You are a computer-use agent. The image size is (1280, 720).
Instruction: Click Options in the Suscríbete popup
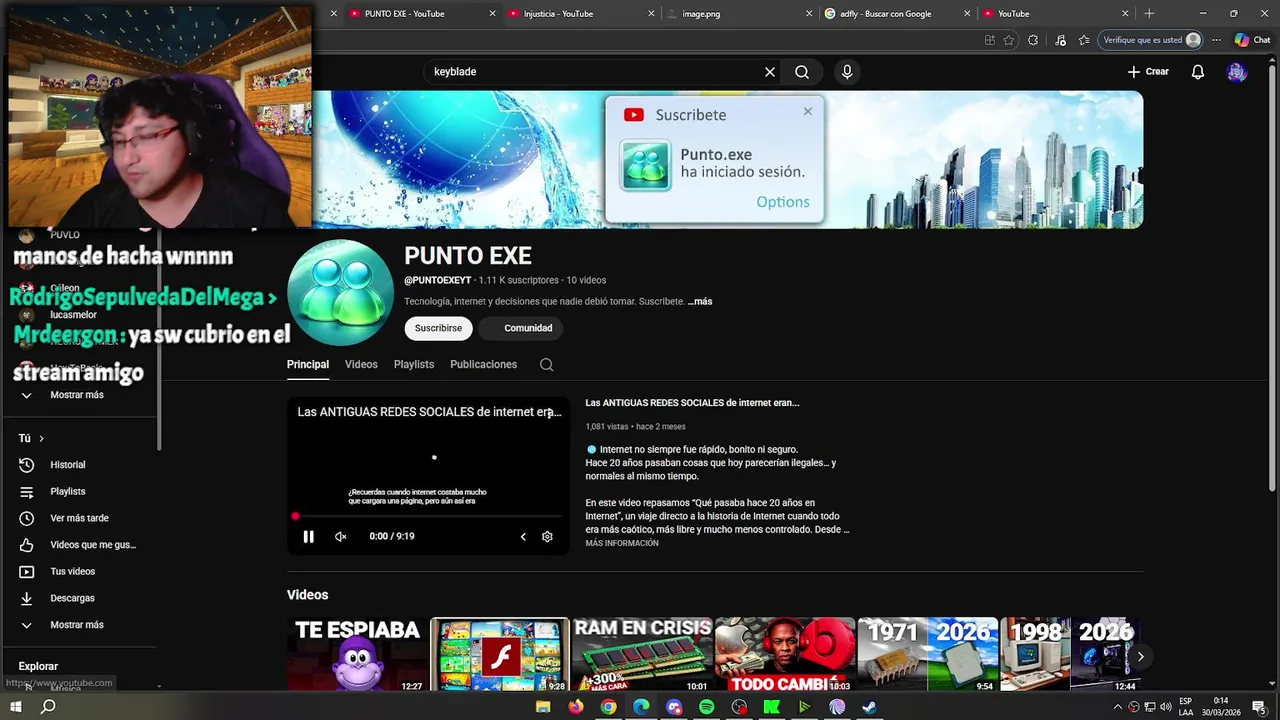[x=783, y=202]
